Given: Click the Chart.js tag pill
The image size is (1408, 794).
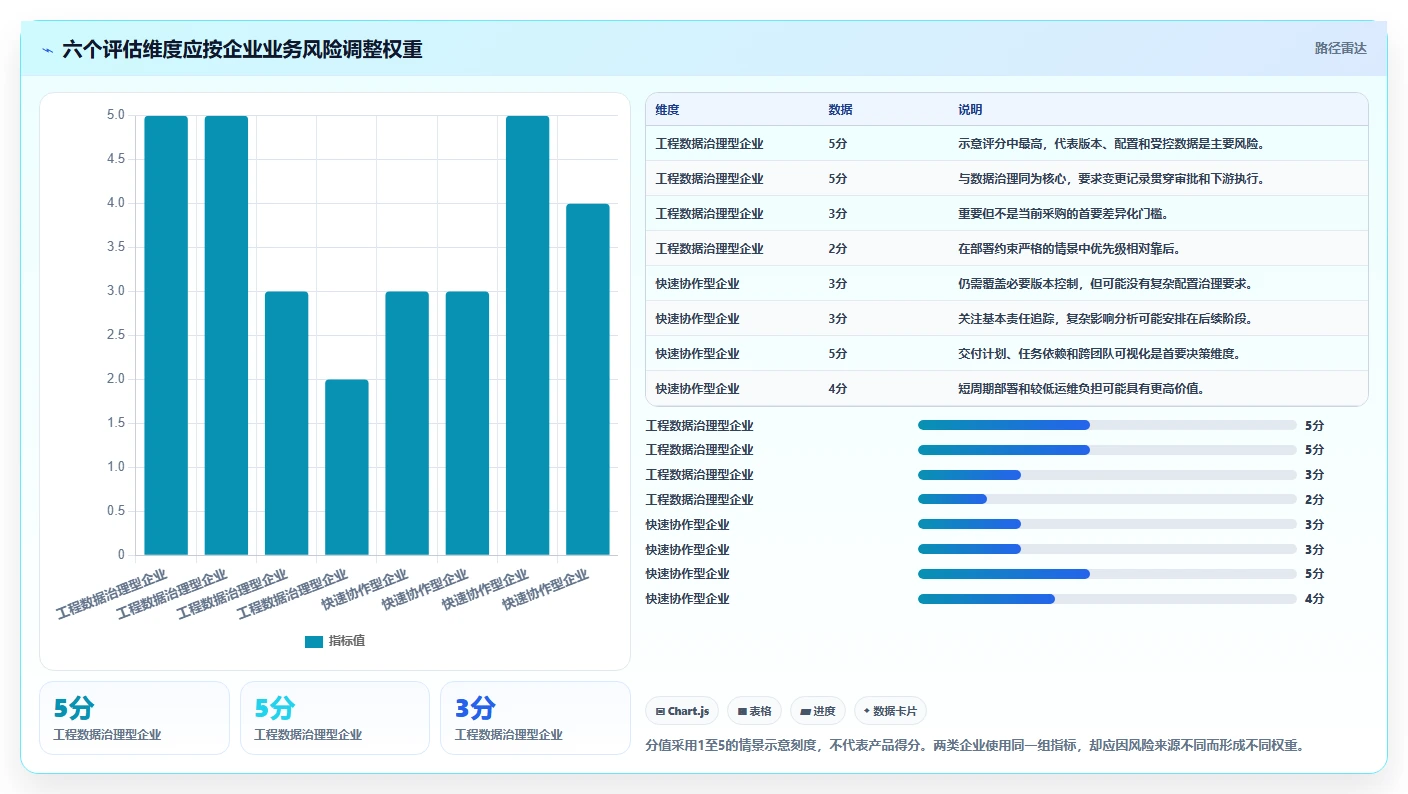Looking at the screenshot, I should [x=682, y=711].
